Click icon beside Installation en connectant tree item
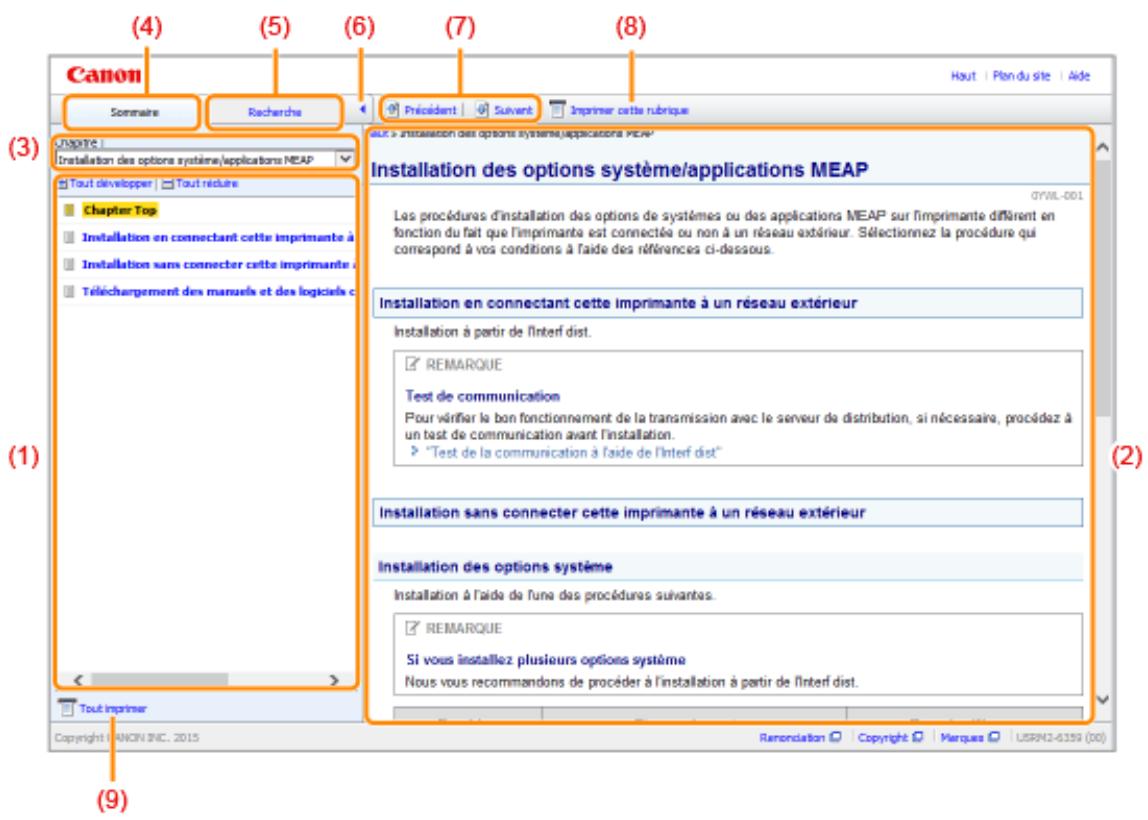Image resolution: width=1148 pixels, height=820 pixels. click(69, 237)
